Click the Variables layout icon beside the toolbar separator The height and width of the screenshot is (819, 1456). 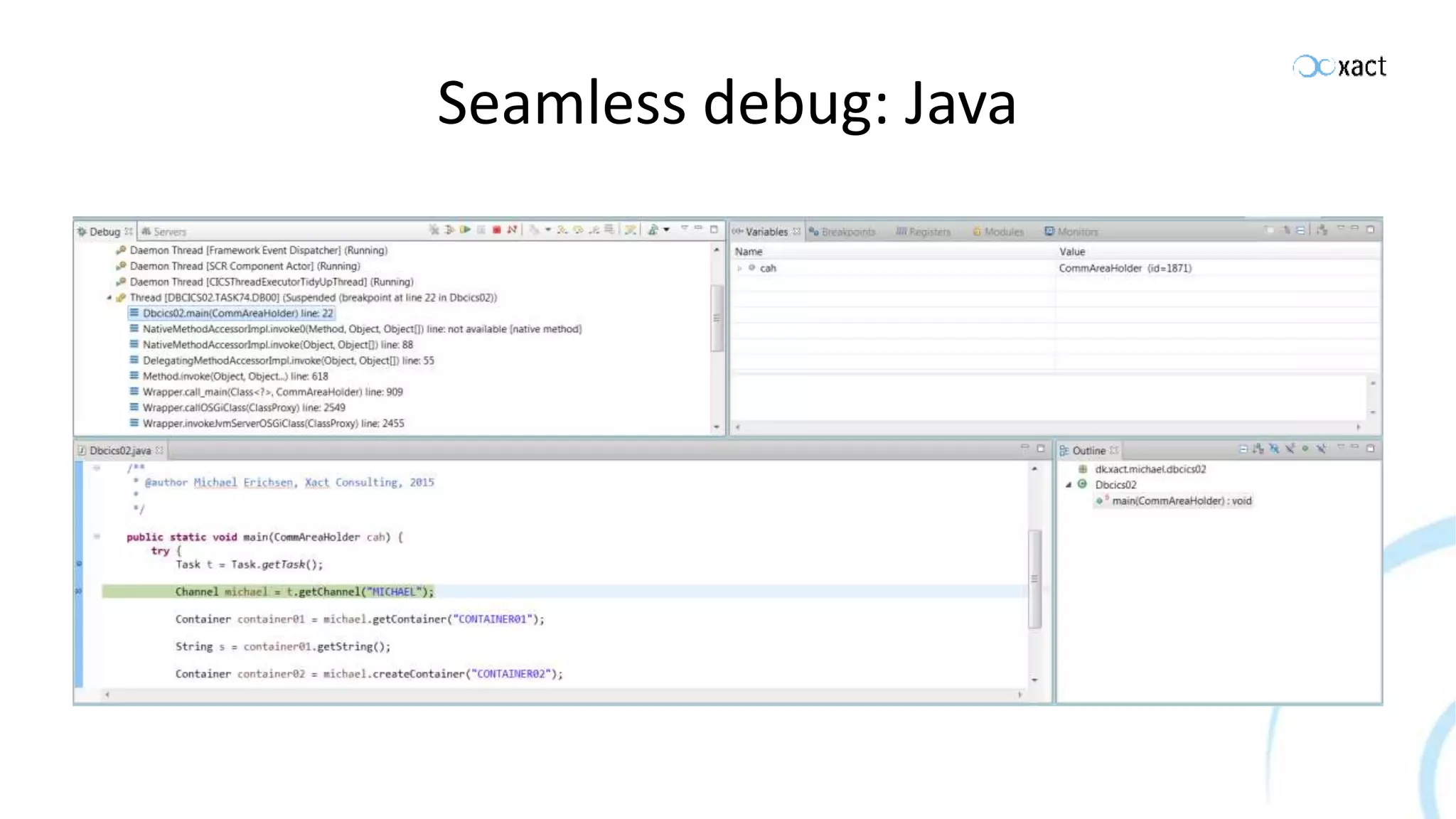(1322, 230)
